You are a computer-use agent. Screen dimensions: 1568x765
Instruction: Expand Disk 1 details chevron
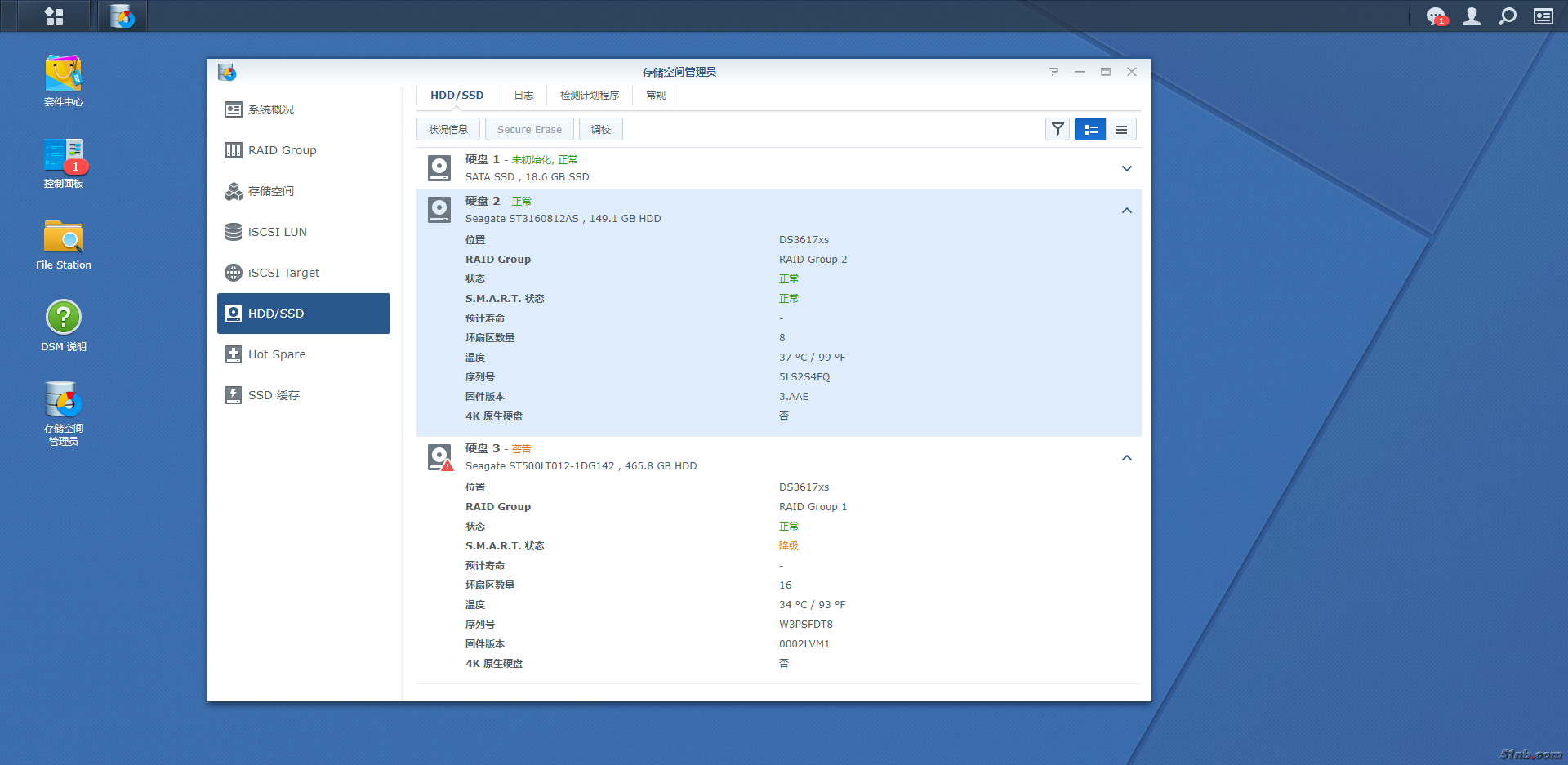tap(1127, 168)
